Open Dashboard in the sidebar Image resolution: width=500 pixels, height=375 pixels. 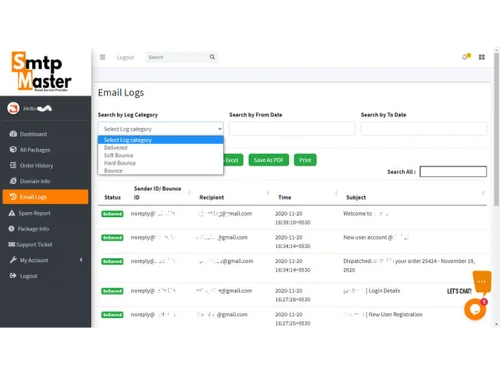click(33, 134)
